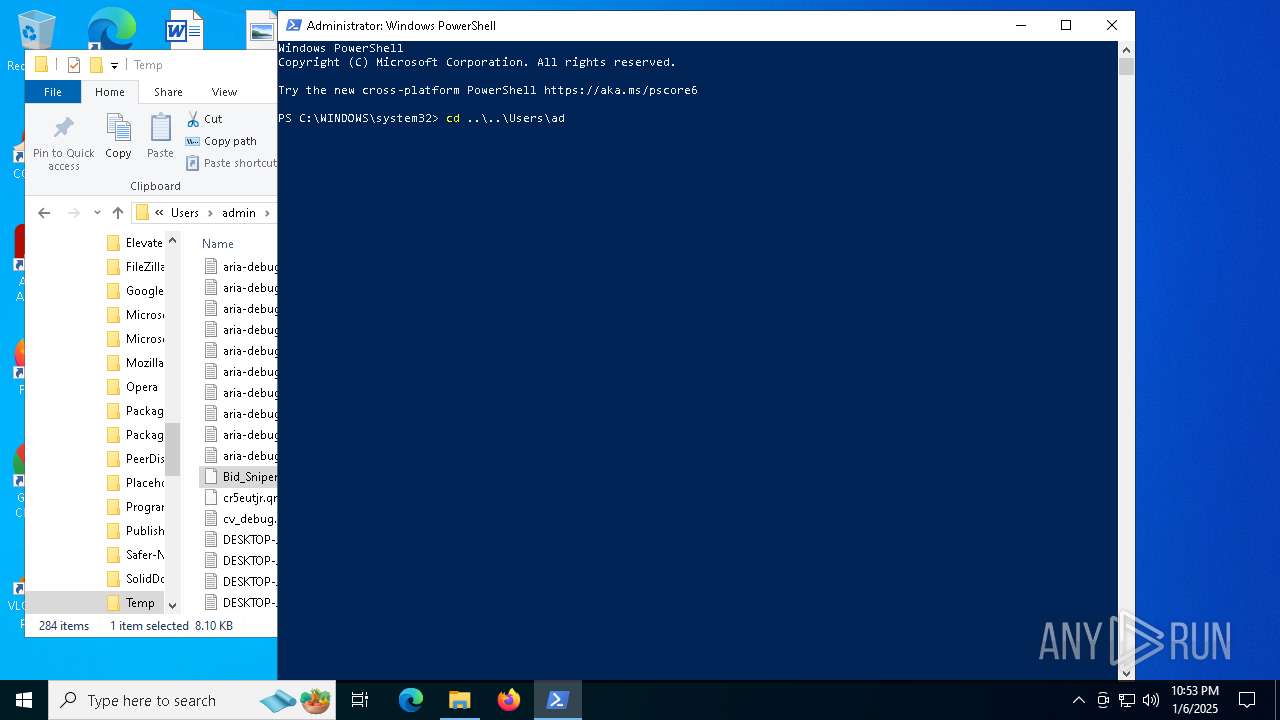The image size is (1280, 720).
Task: Switch to the View ribbon tab
Action: (x=224, y=92)
